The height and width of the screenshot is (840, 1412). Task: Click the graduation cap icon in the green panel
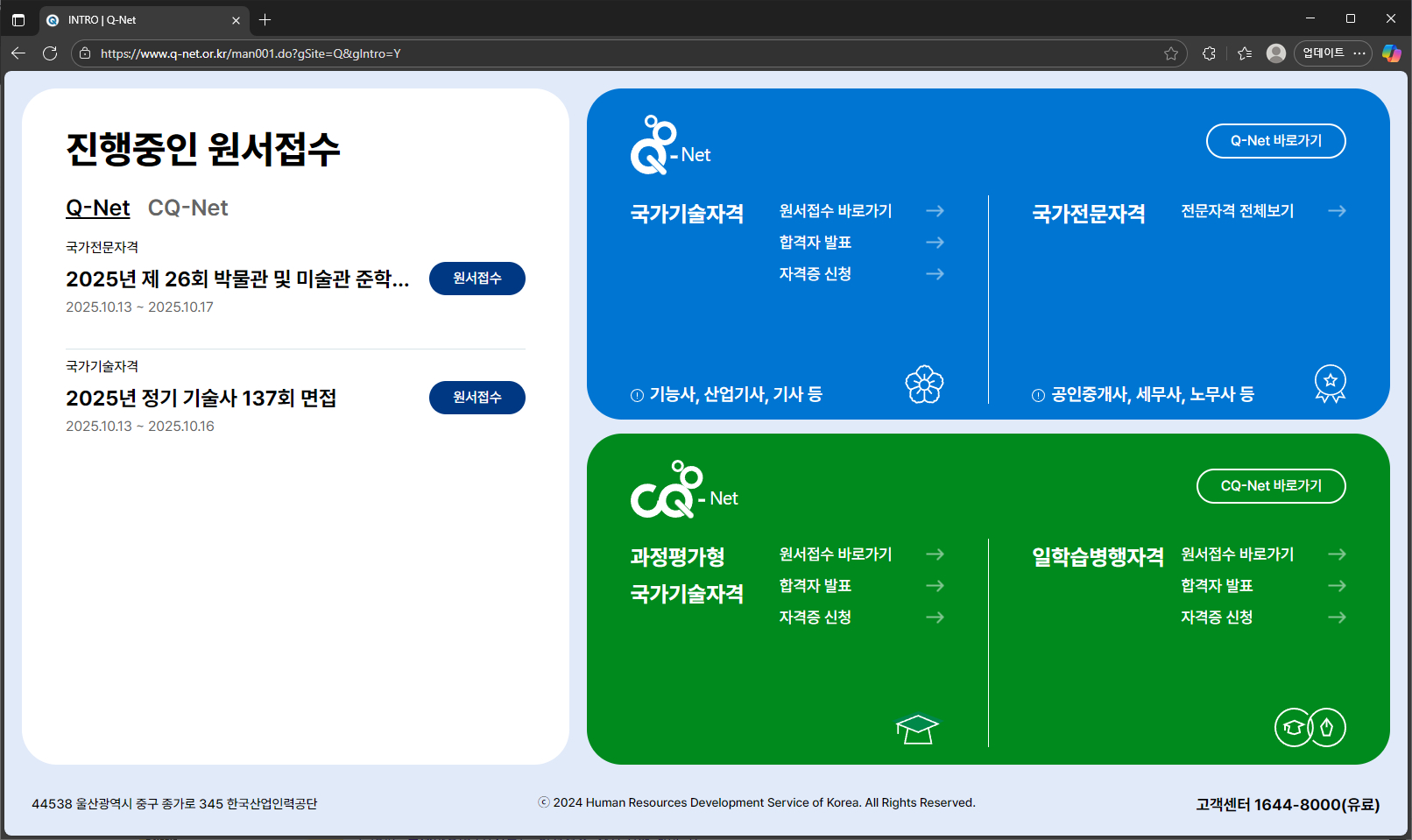916,728
